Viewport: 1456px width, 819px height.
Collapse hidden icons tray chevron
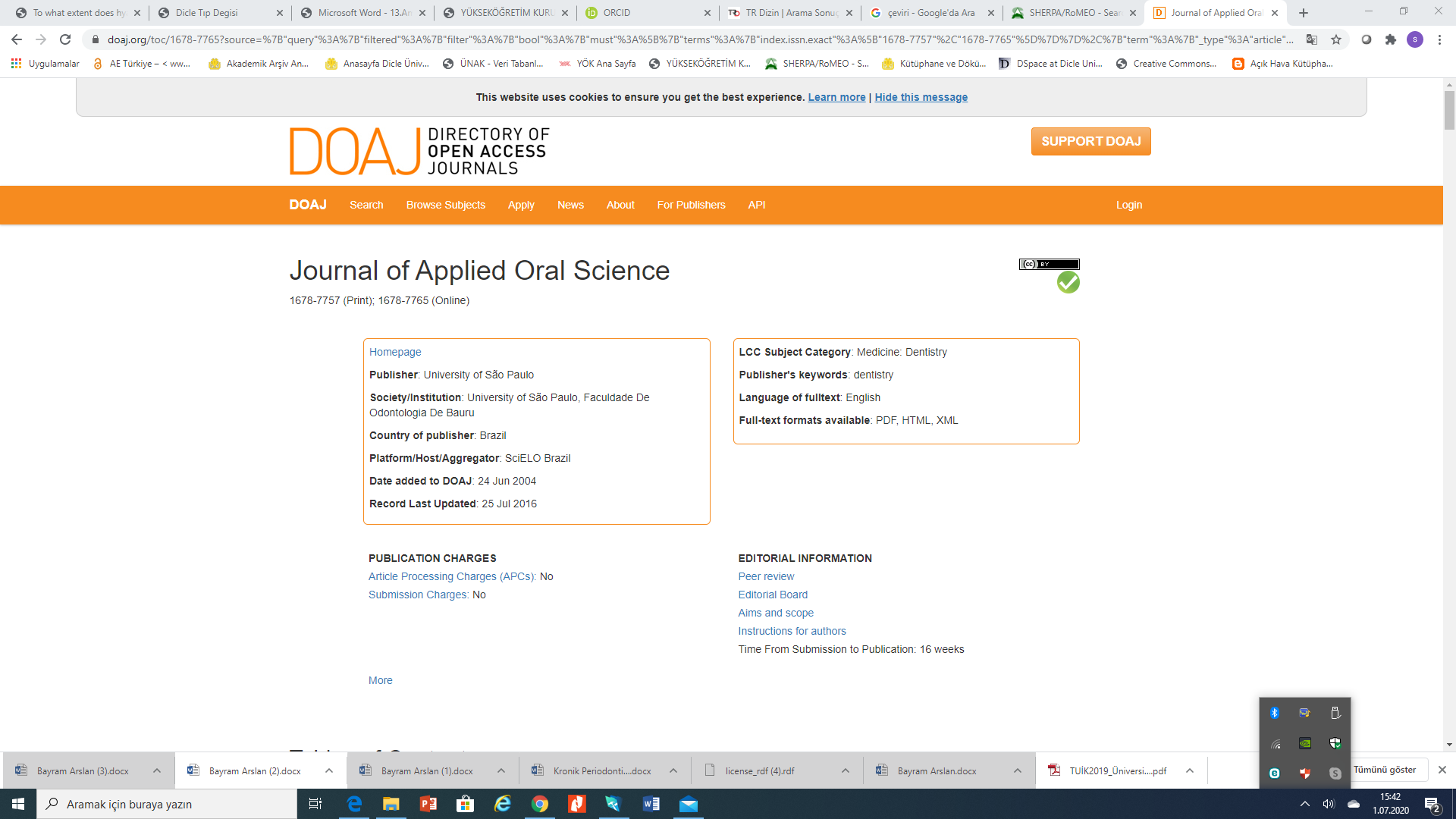coord(1304,804)
